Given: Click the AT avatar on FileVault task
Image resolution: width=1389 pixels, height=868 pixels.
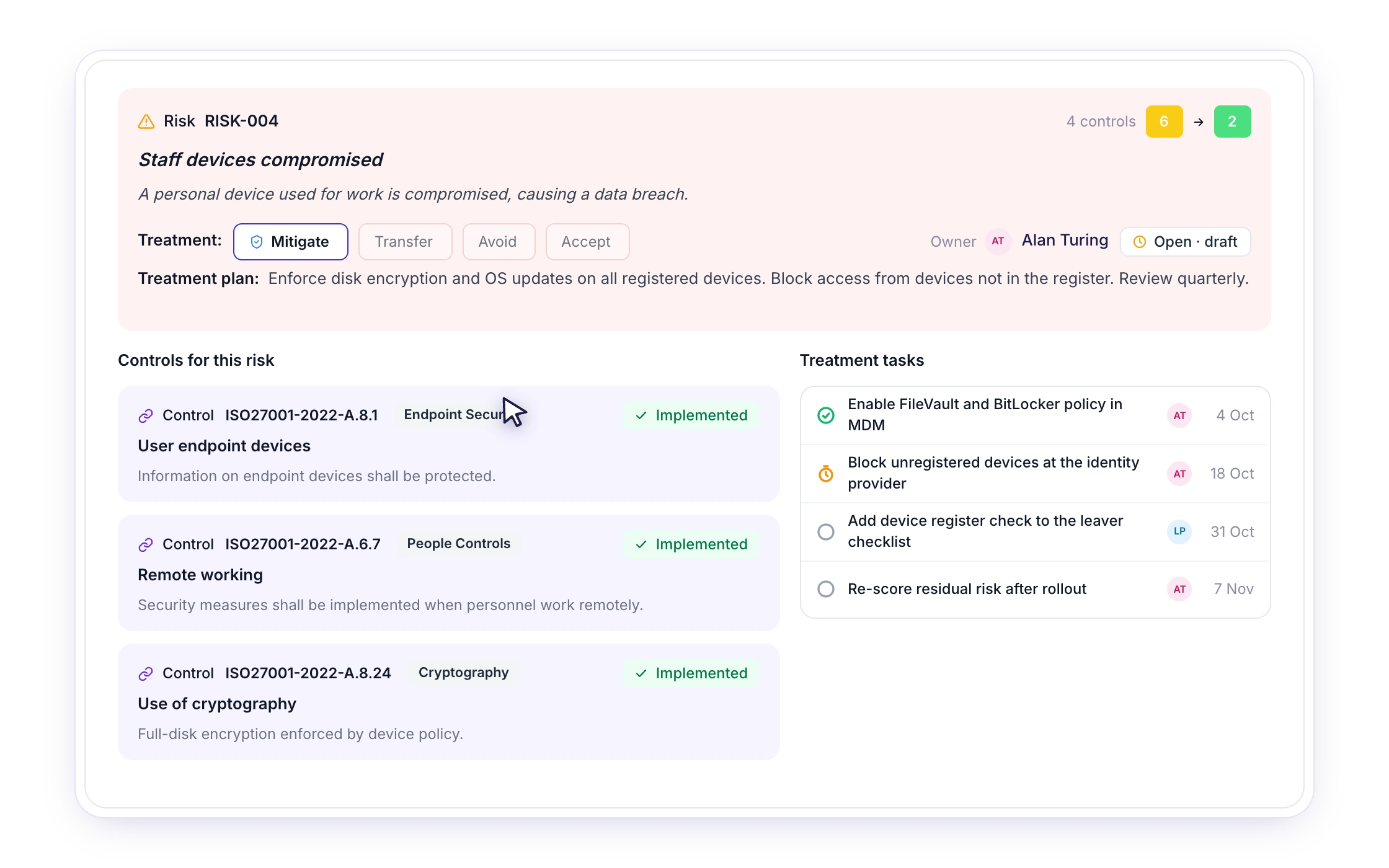Looking at the screenshot, I should [1179, 415].
